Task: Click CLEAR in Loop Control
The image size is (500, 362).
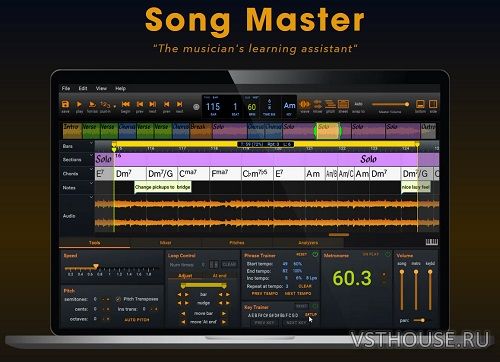Action: pos(229,264)
